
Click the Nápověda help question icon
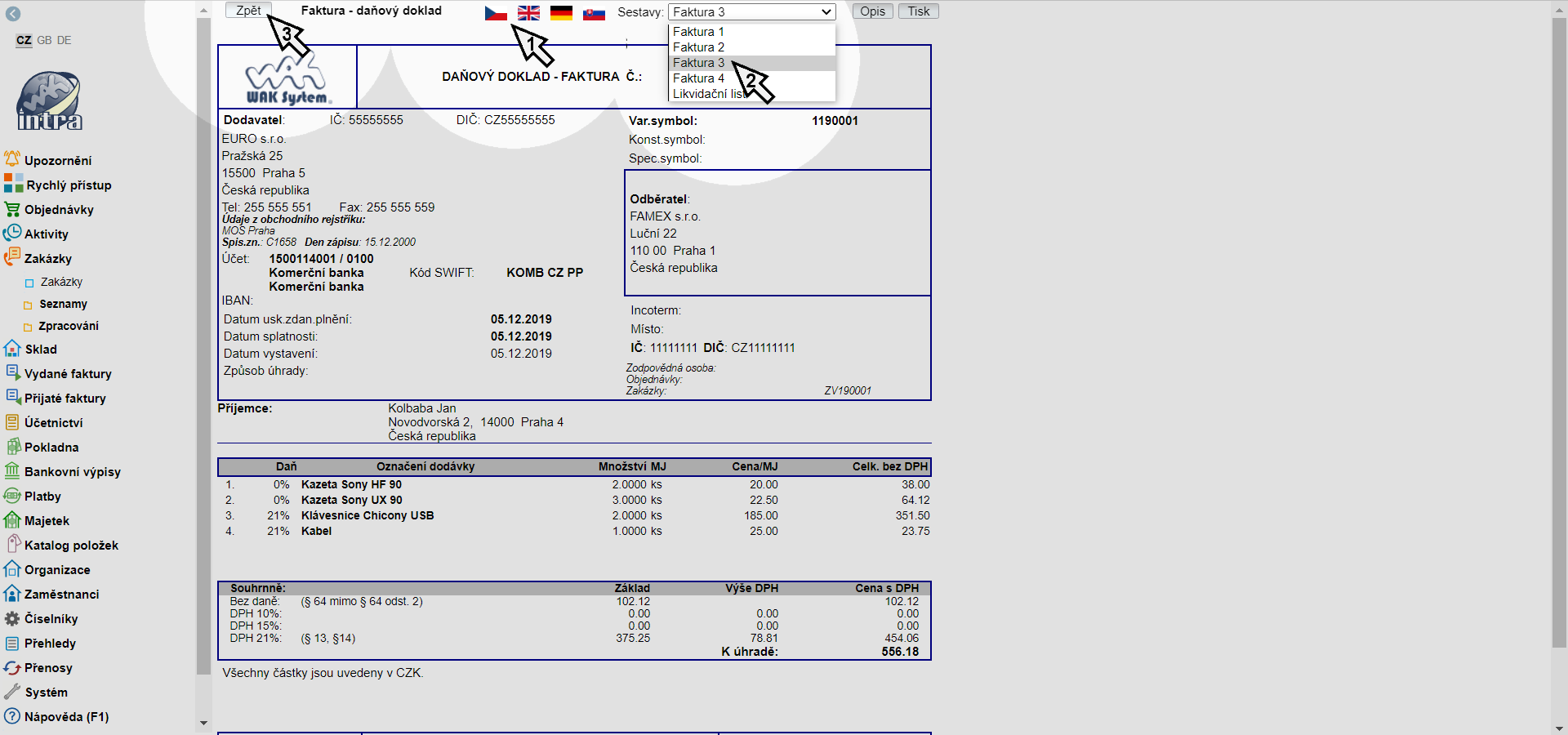coord(12,716)
